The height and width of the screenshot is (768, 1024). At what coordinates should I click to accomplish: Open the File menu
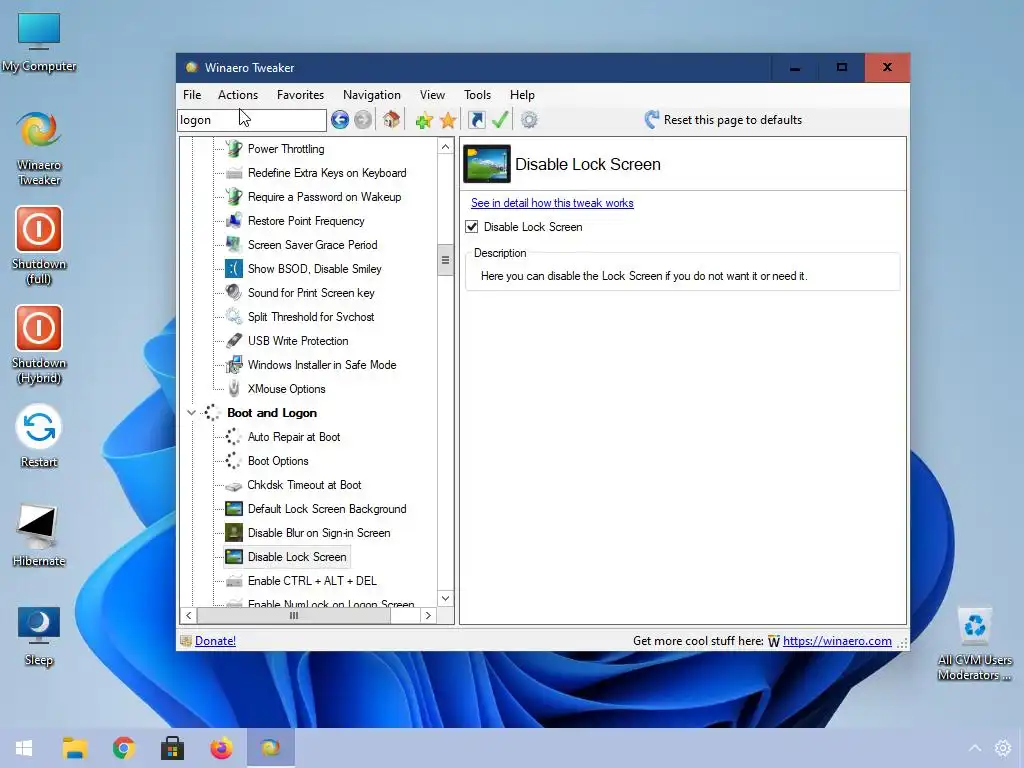192,95
